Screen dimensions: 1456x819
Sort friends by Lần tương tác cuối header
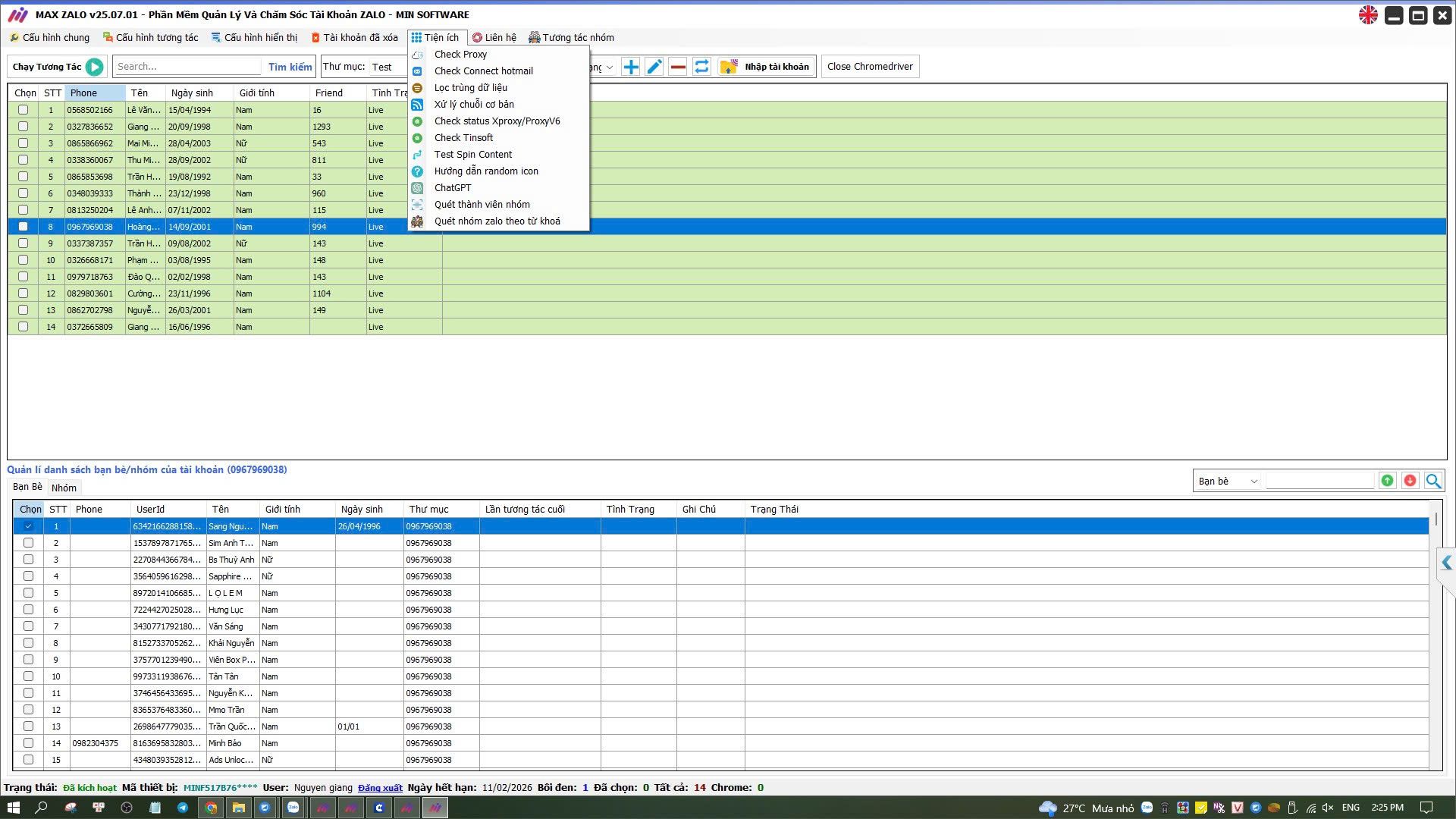540,510
